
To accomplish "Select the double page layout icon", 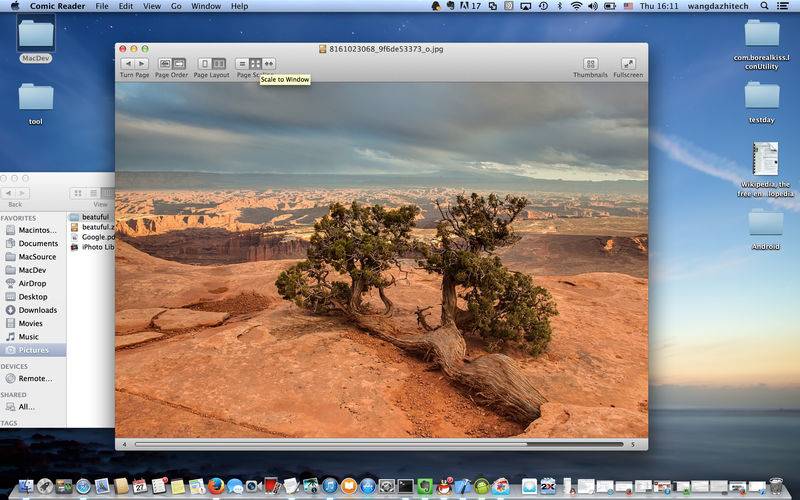I will click(x=218, y=64).
